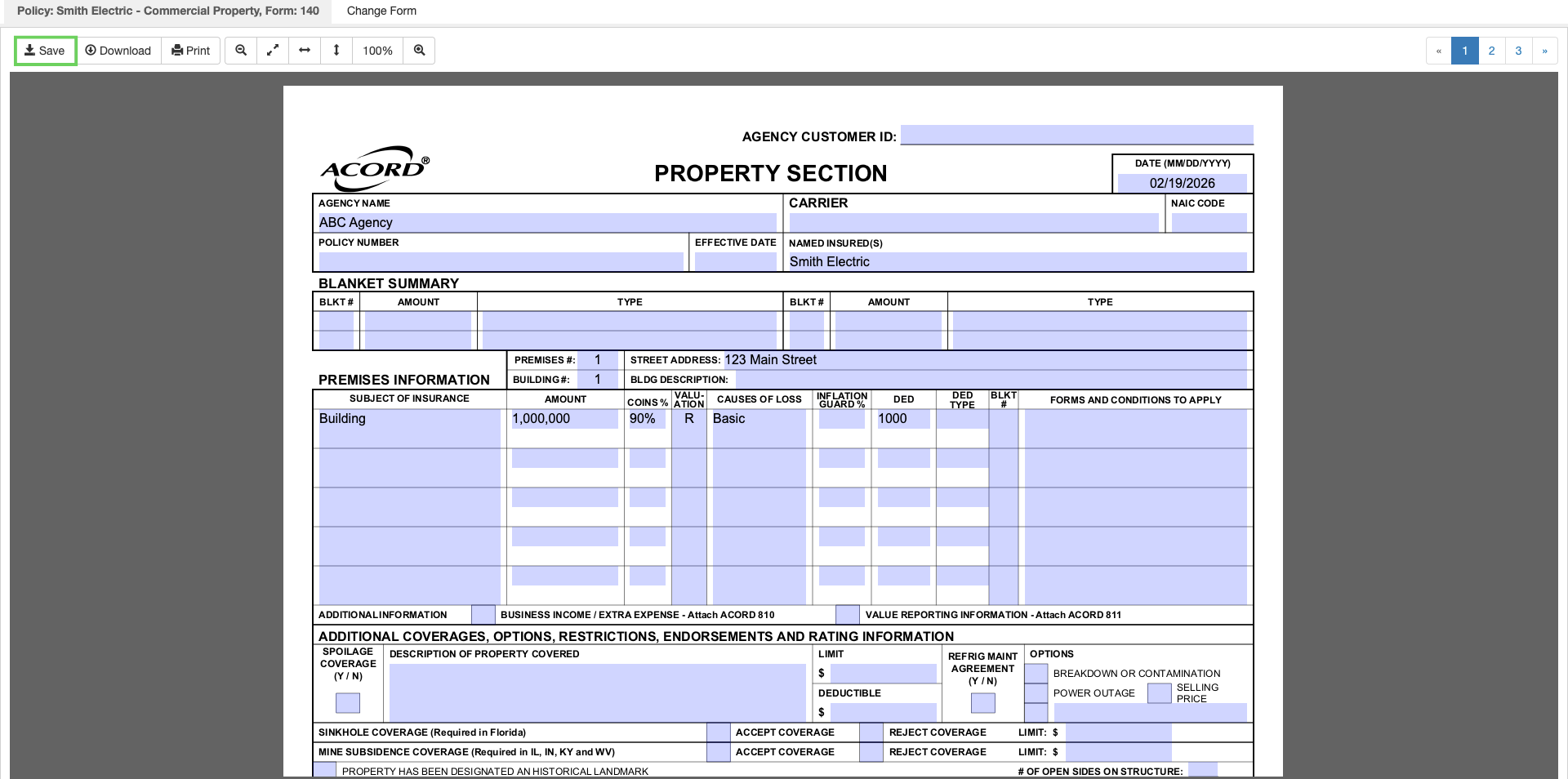Edit Subject of Insurance field showing Building
This screenshot has height=779, width=1568.
pos(409,428)
